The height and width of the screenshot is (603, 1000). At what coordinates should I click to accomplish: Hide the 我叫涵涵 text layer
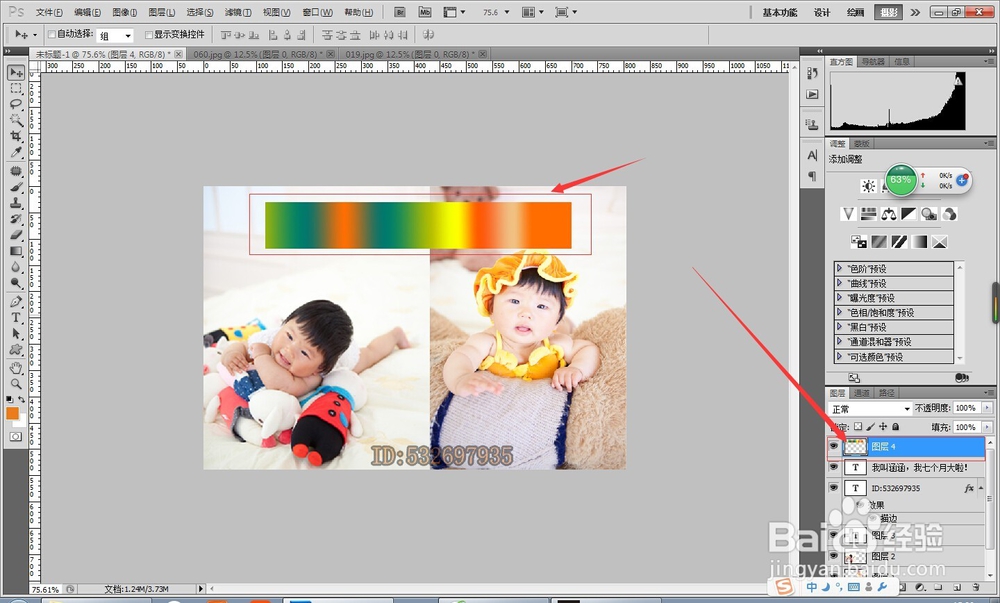click(x=834, y=467)
